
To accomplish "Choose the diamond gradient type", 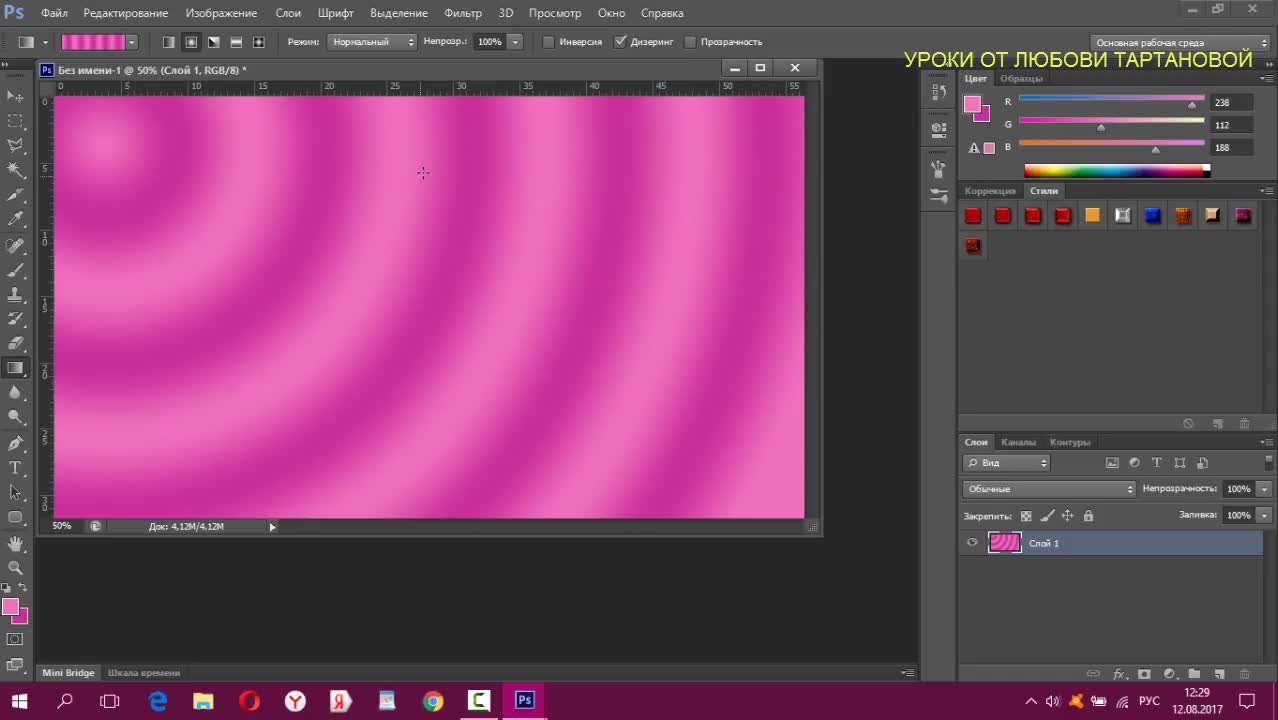I will coord(258,42).
